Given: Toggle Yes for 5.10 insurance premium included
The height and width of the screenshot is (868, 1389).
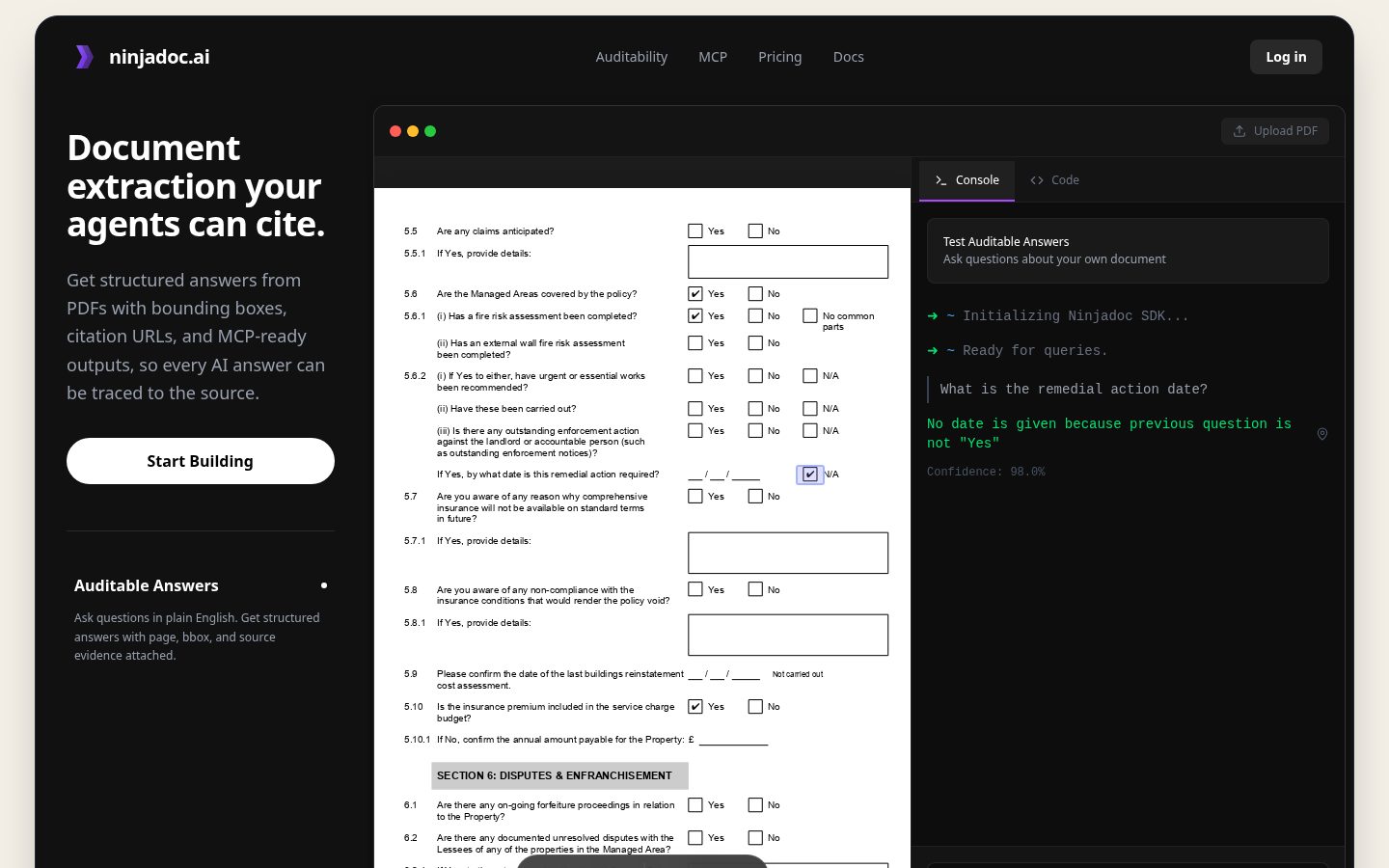Looking at the screenshot, I should point(695,707).
